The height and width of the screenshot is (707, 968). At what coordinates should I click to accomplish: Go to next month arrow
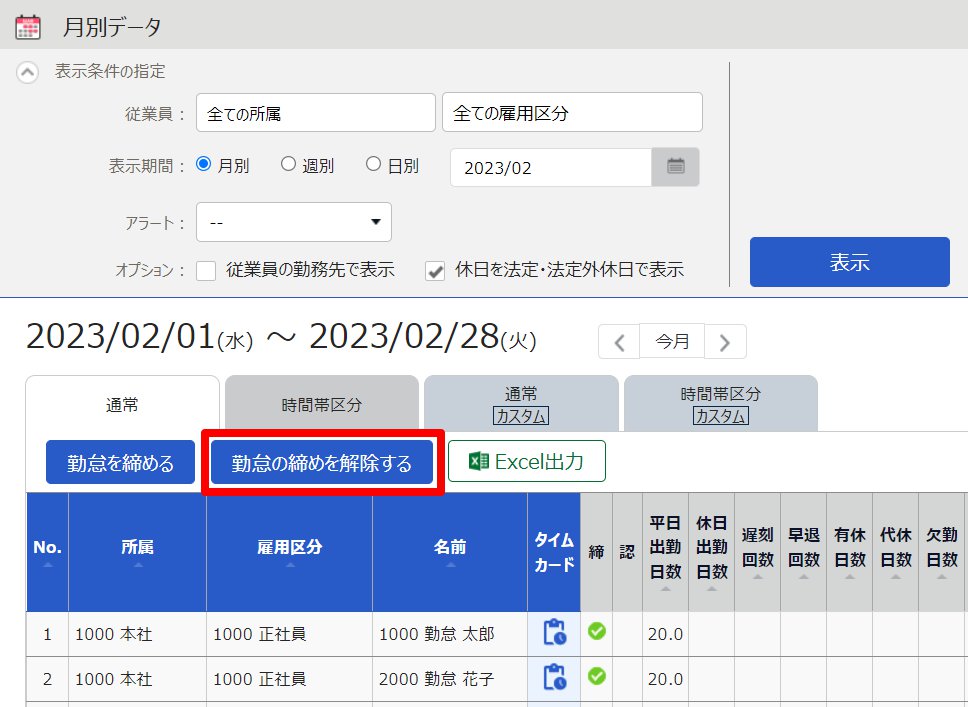[725, 341]
